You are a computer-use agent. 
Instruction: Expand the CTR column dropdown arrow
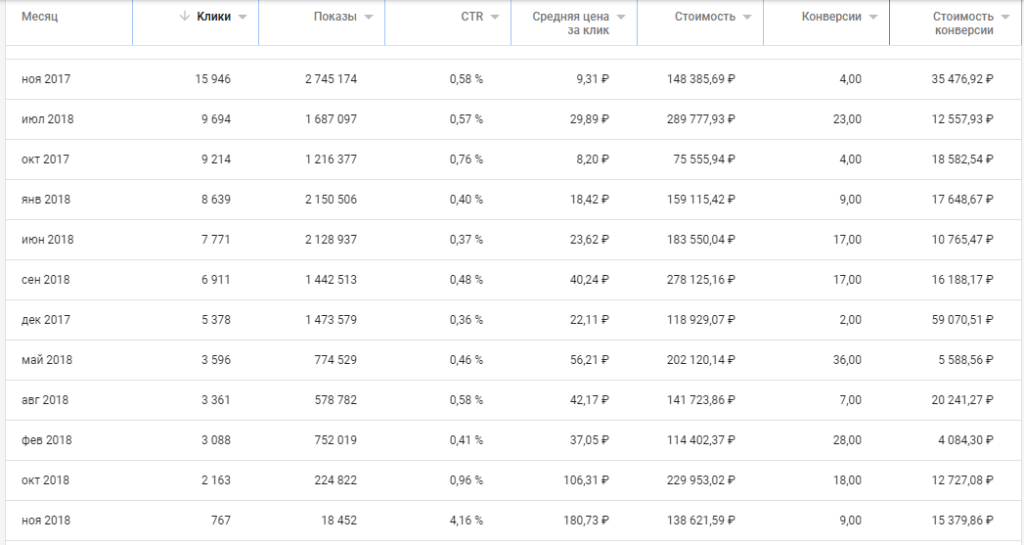[x=495, y=17]
